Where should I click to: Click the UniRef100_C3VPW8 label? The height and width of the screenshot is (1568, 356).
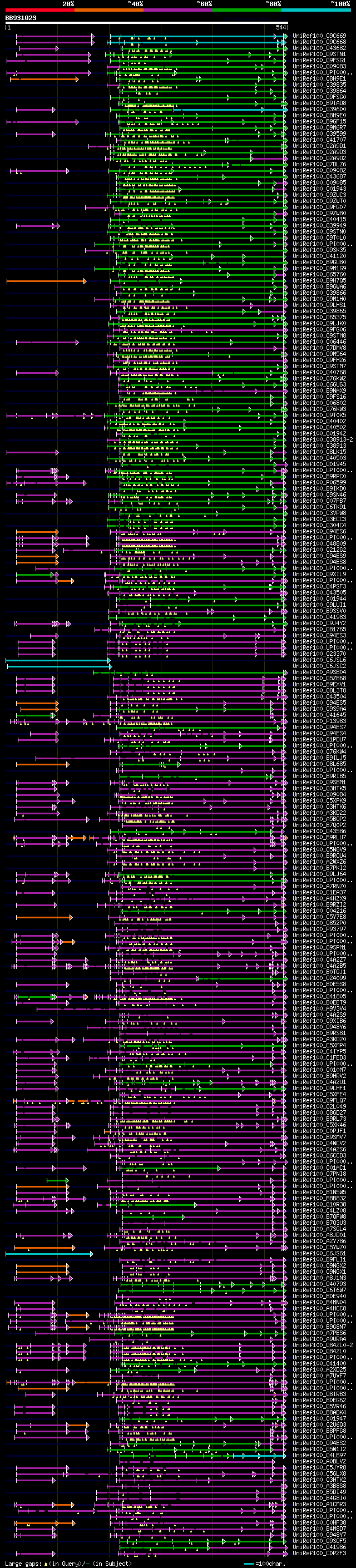[319, 513]
